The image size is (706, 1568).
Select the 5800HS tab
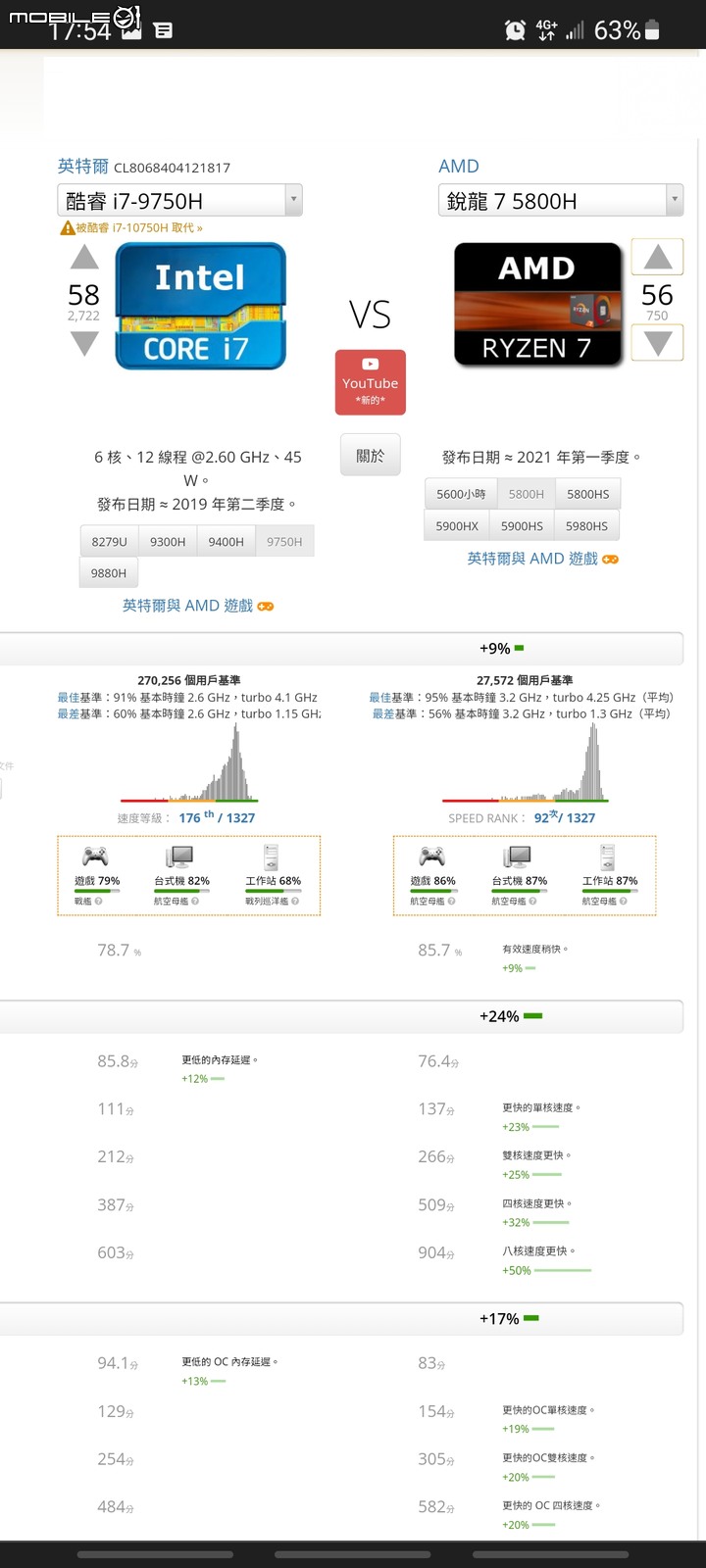tap(588, 494)
